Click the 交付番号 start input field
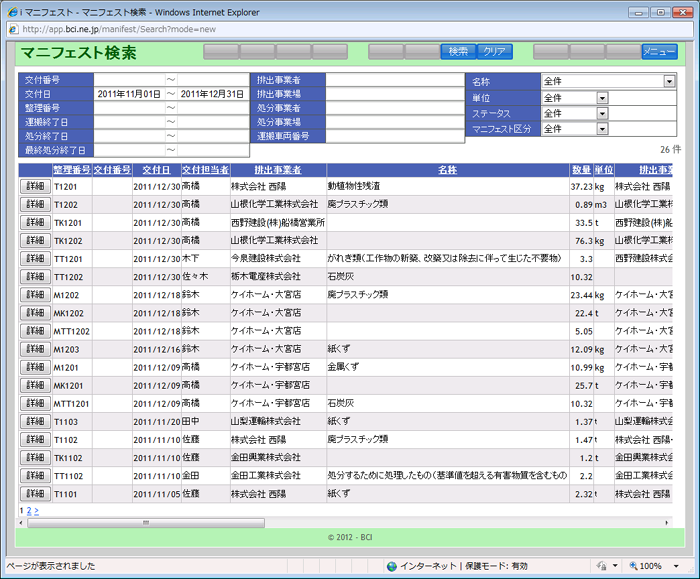The height and width of the screenshot is (579, 700). tap(129, 80)
